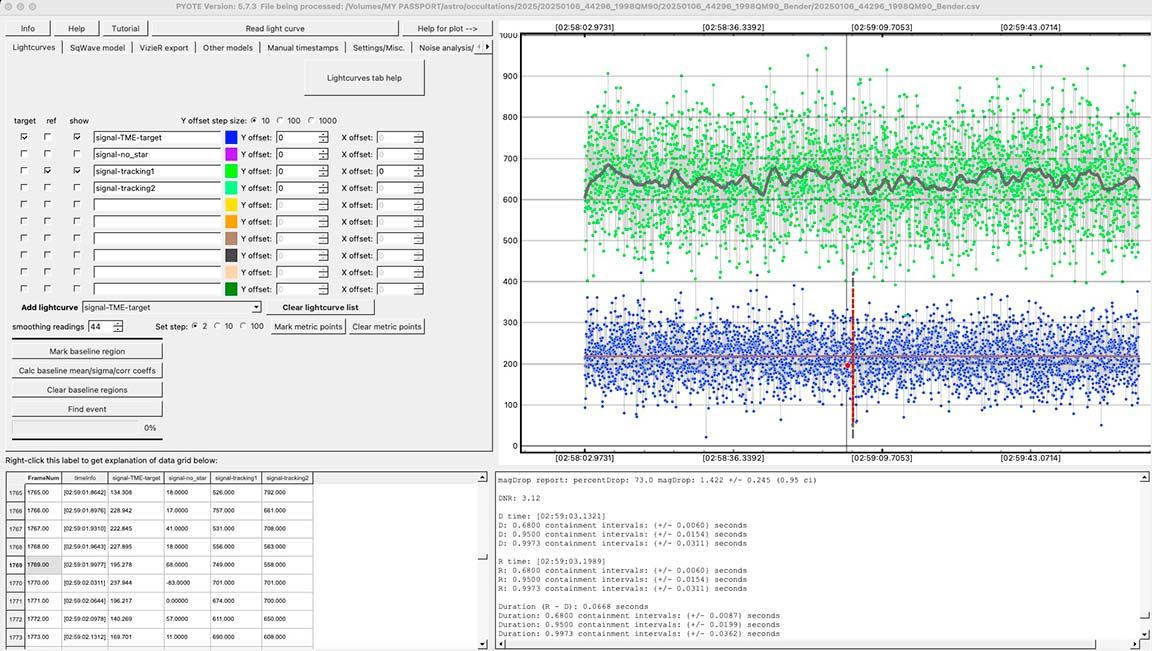
Task: Click the smoothing readings stepper arrows
Action: point(118,326)
